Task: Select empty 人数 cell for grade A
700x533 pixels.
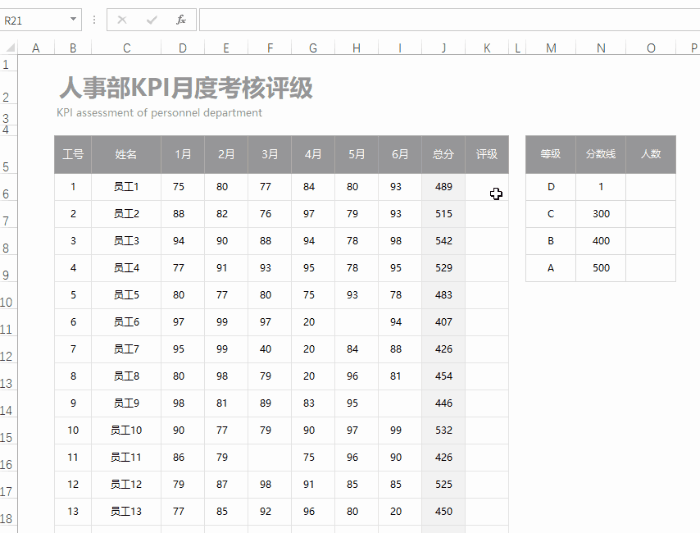Action: 651,268
